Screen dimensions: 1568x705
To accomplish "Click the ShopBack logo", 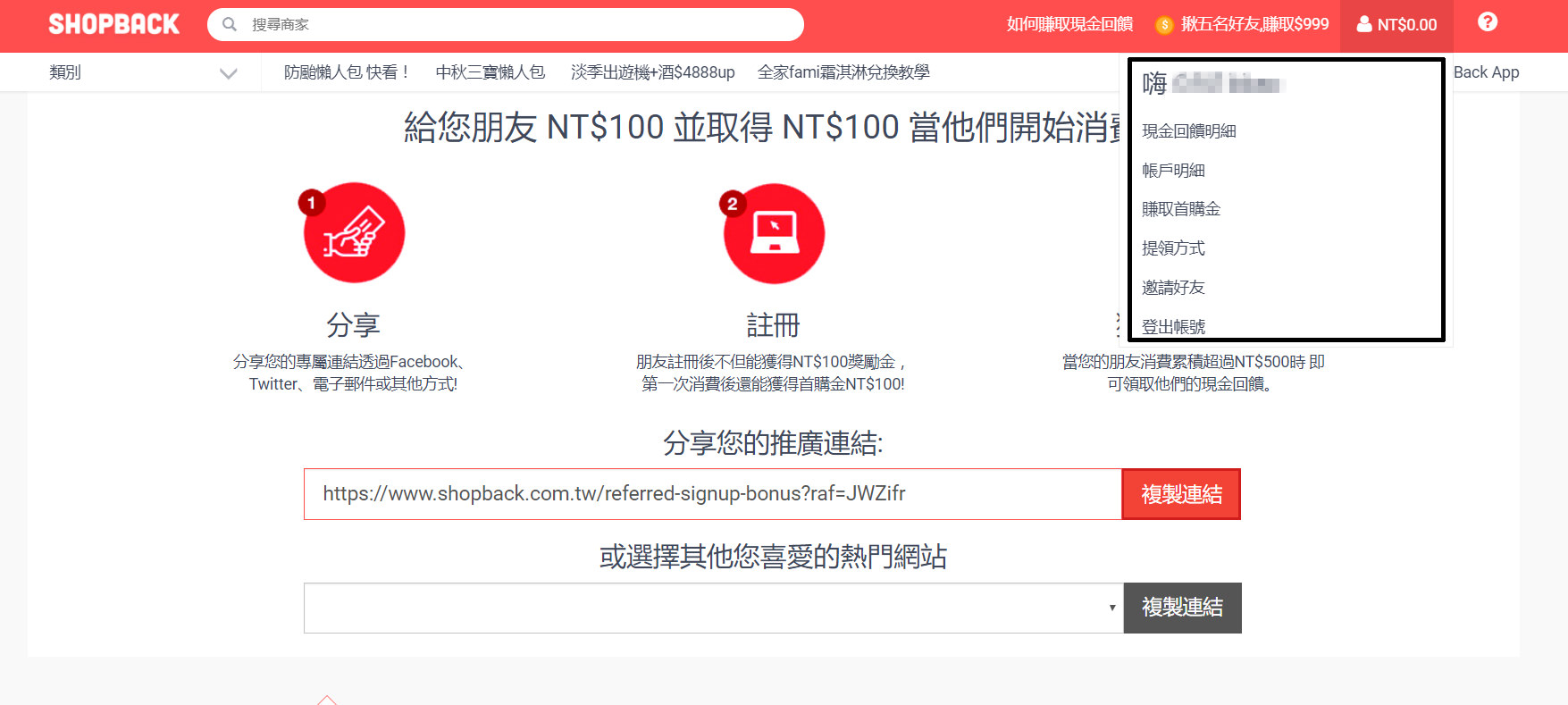I will 113,24.
